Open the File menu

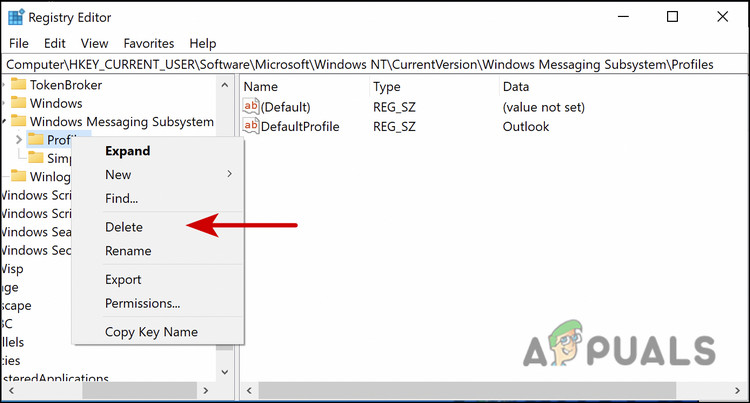click(x=19, y=44)
